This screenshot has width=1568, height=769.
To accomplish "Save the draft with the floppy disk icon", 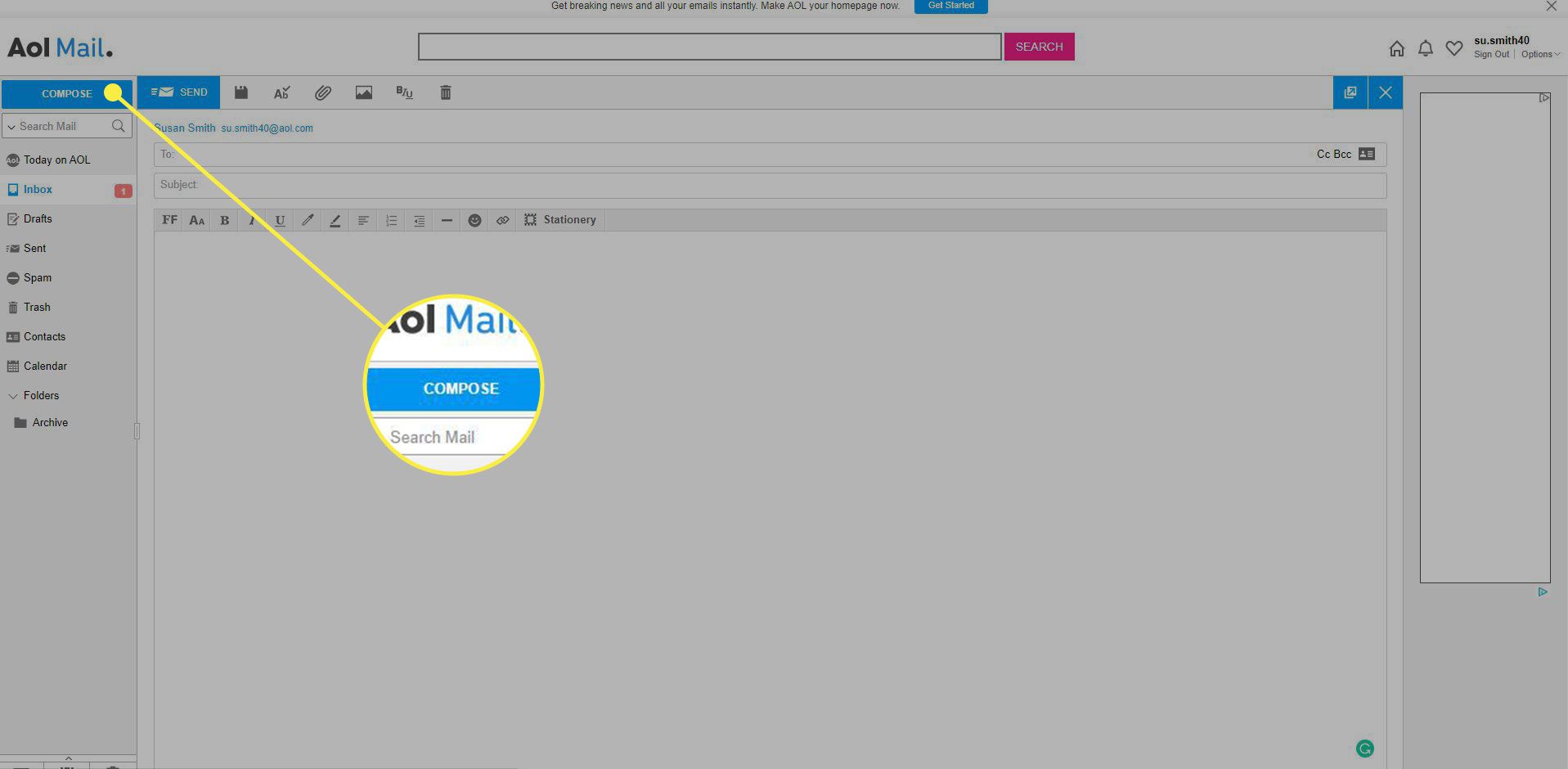I will (x=241, y=92).
